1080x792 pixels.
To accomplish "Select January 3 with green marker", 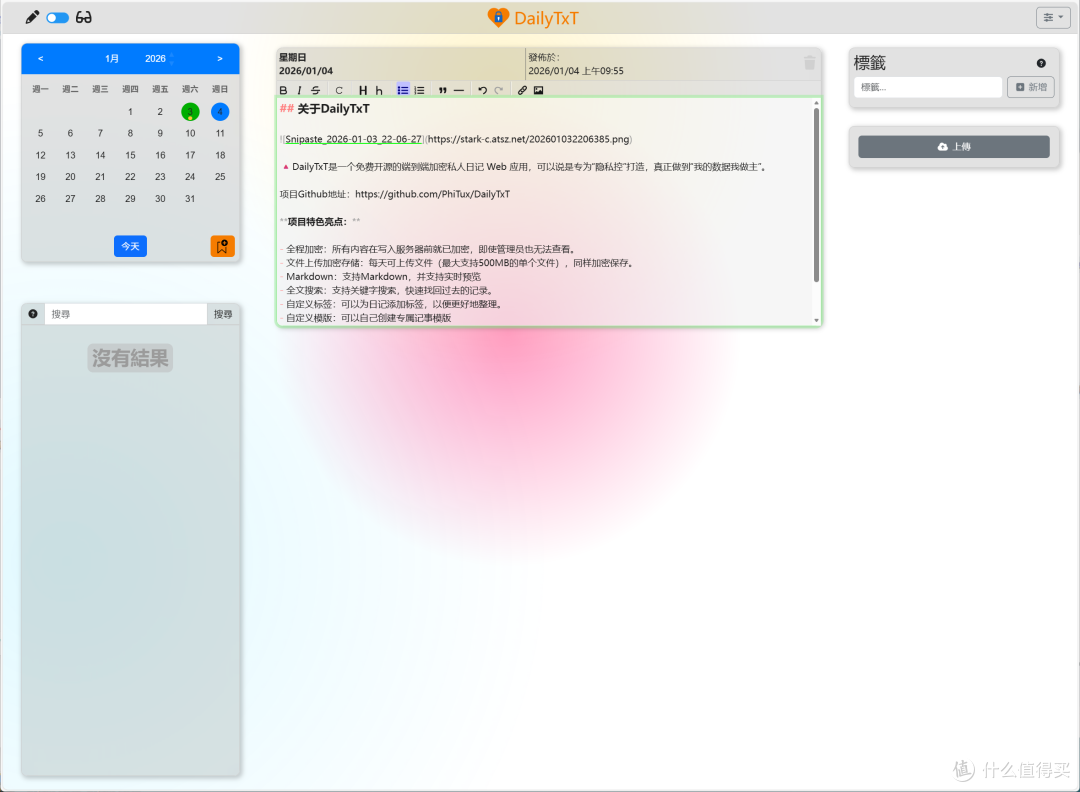I will click(x=190, y=112).
